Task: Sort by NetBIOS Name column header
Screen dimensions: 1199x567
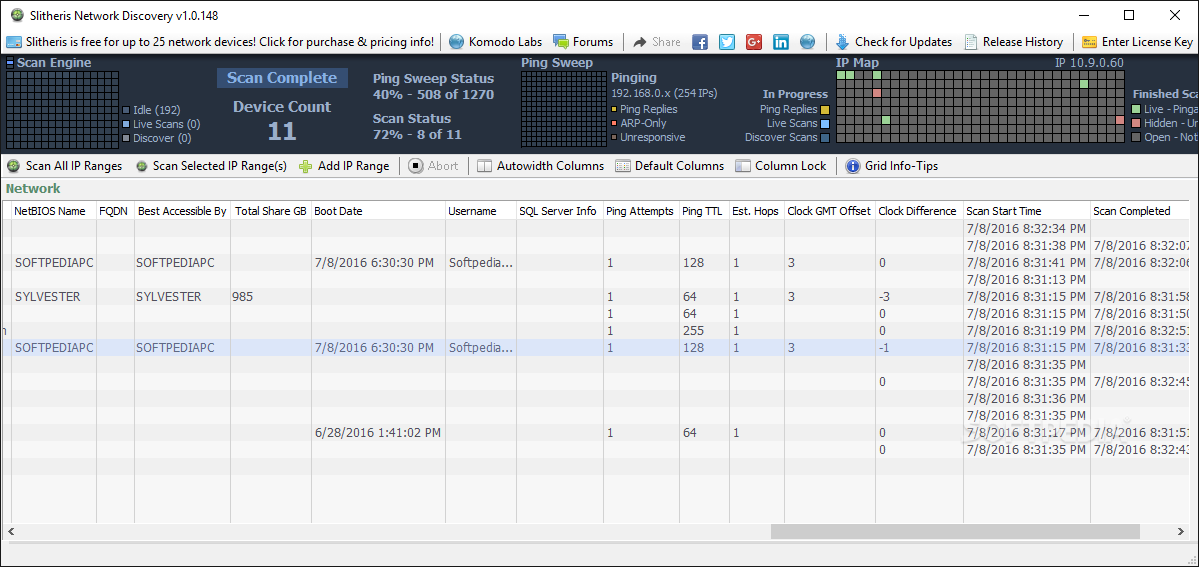Action: tap(53, 211)
